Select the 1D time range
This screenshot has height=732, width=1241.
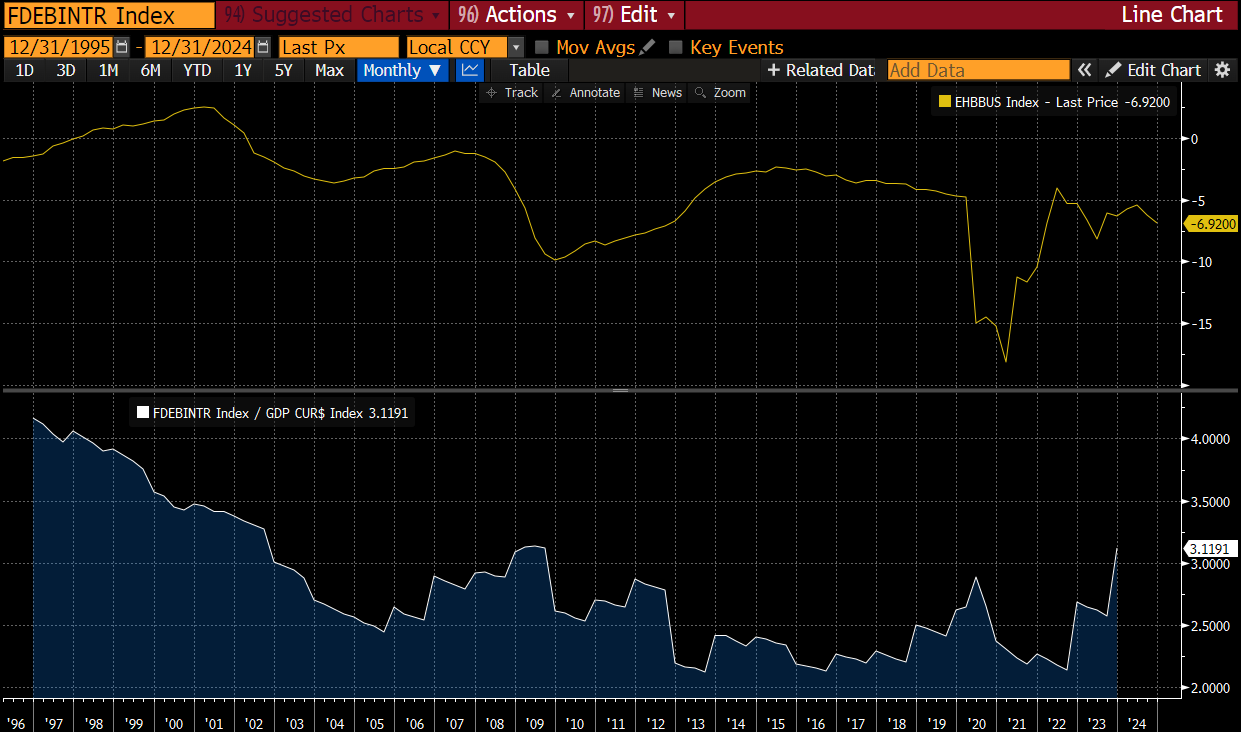25,70
